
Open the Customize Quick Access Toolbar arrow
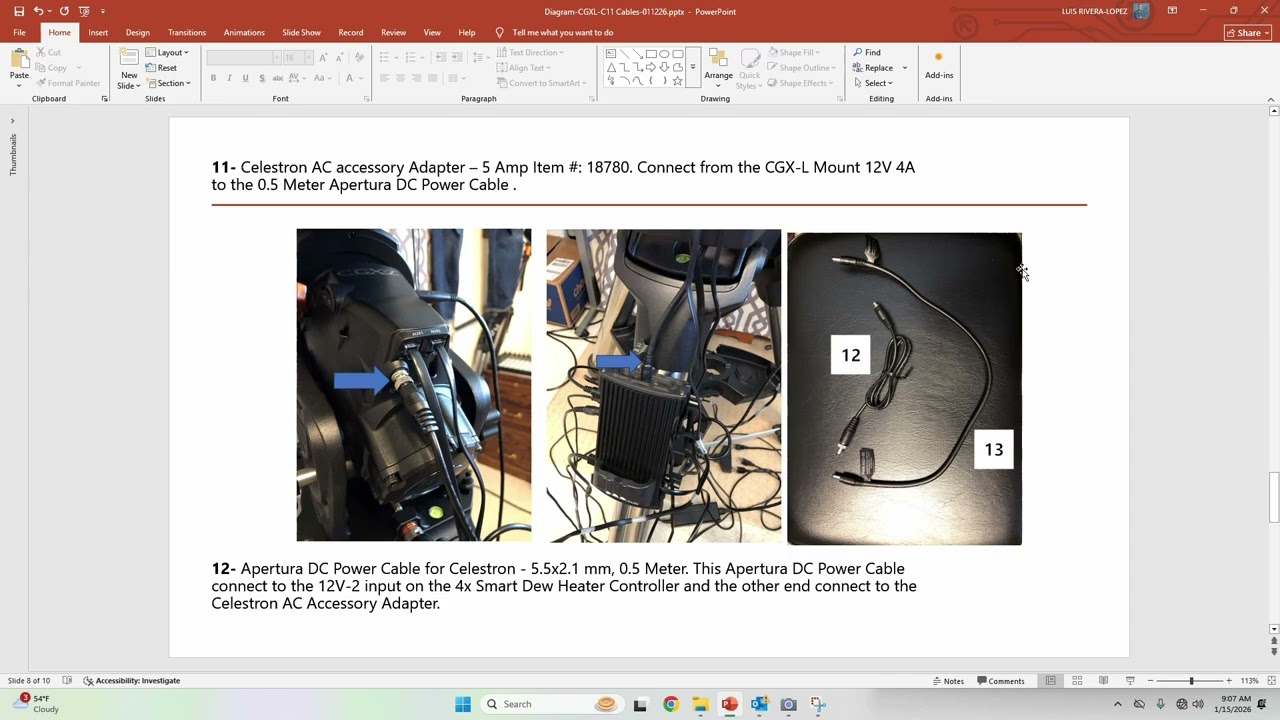tap(103, 11)
